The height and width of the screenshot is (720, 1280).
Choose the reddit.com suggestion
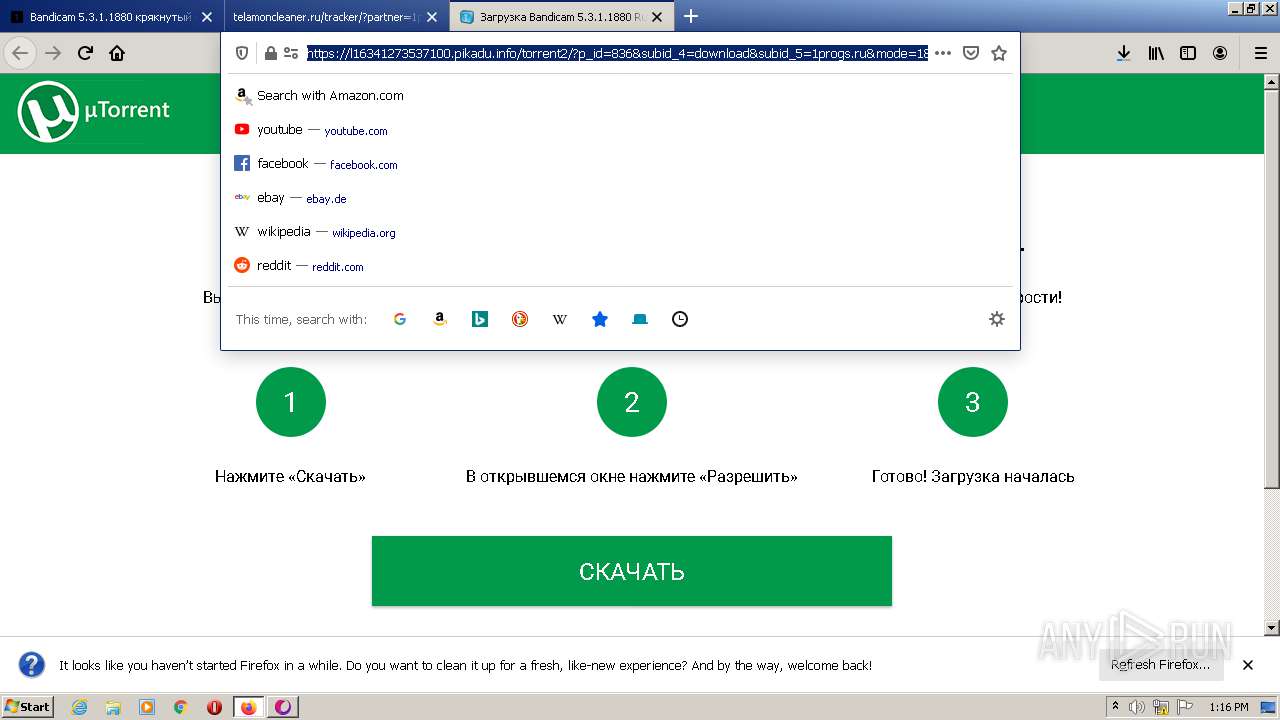(620, 266)
